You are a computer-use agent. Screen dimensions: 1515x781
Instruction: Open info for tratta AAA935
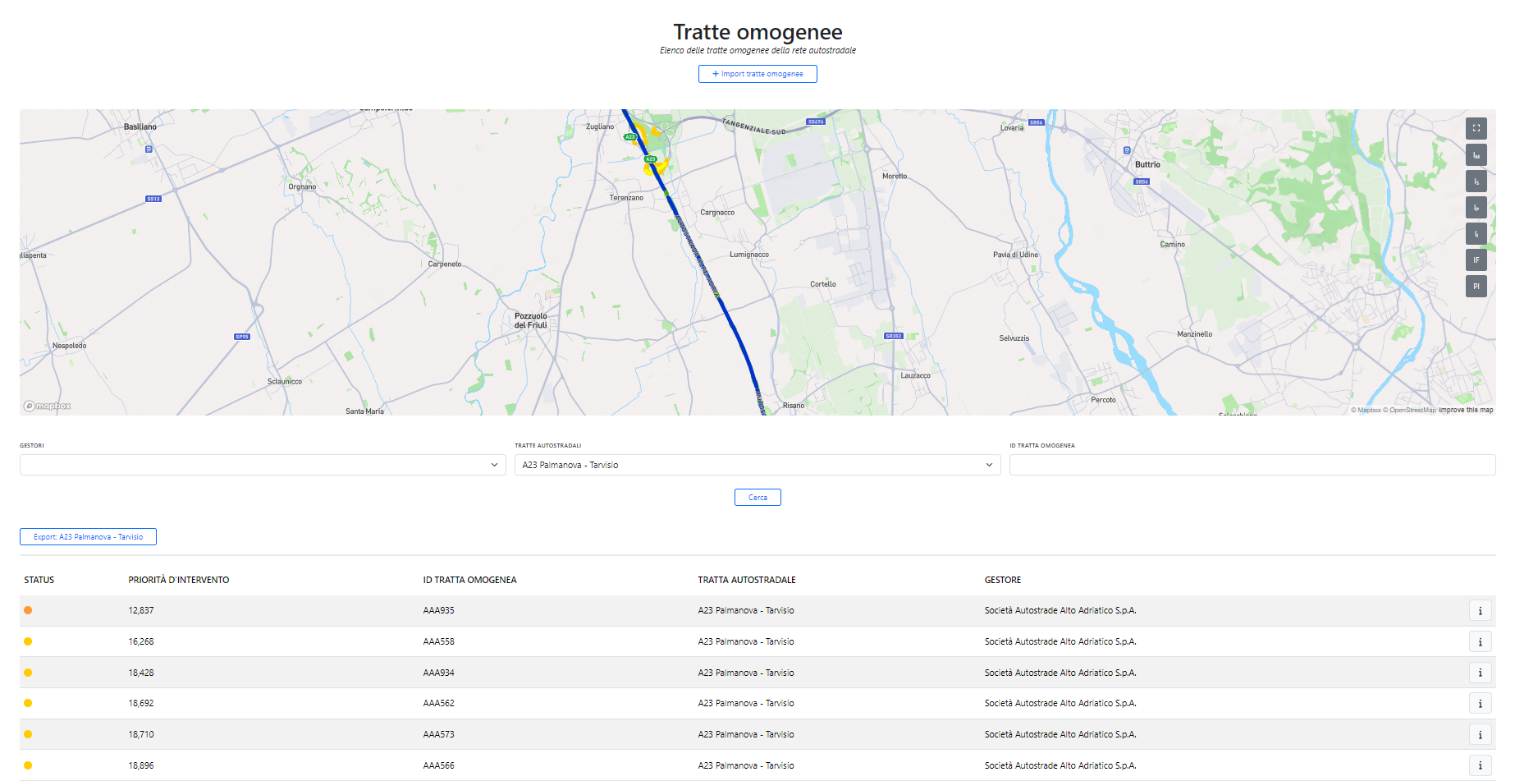(1480, 611)
